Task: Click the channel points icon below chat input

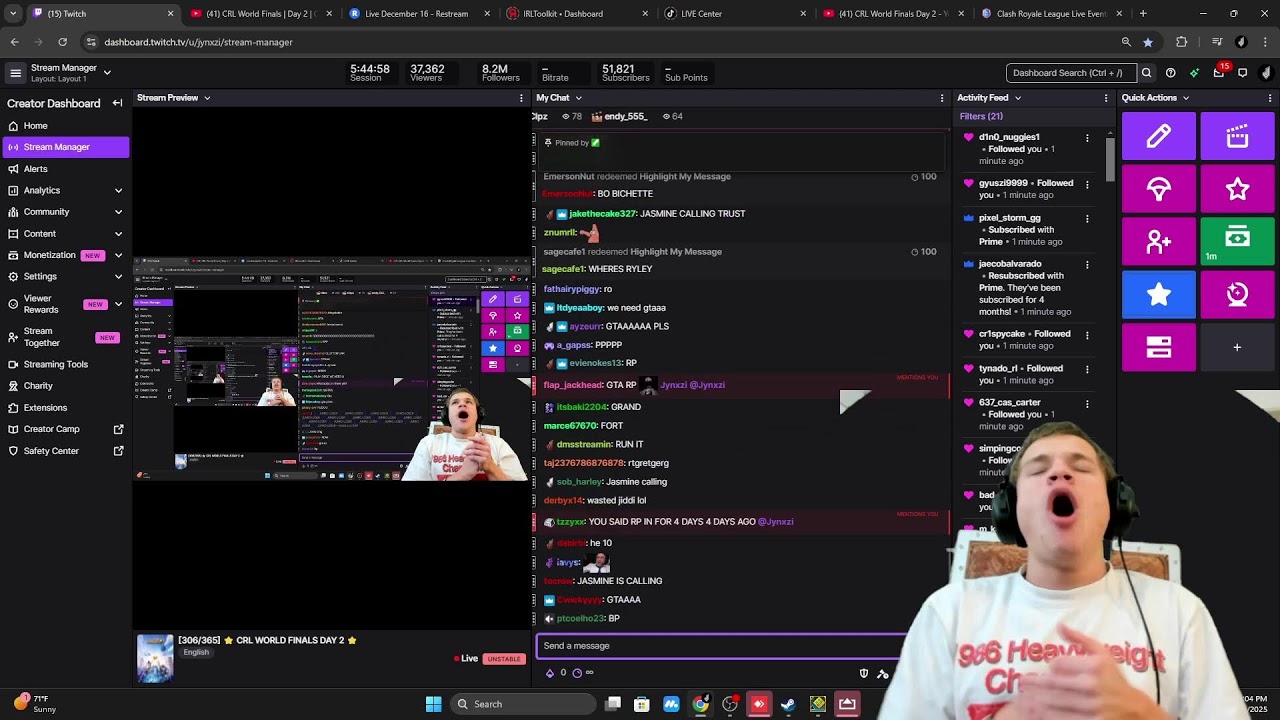Action: [x=578, y=673]
